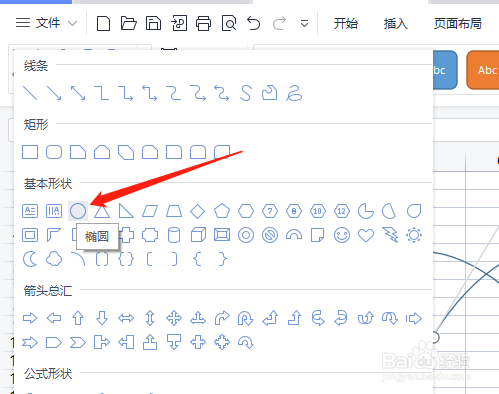Create a new blank document
This screenshot has width=499, height=394.
click(x=103, y=23)
